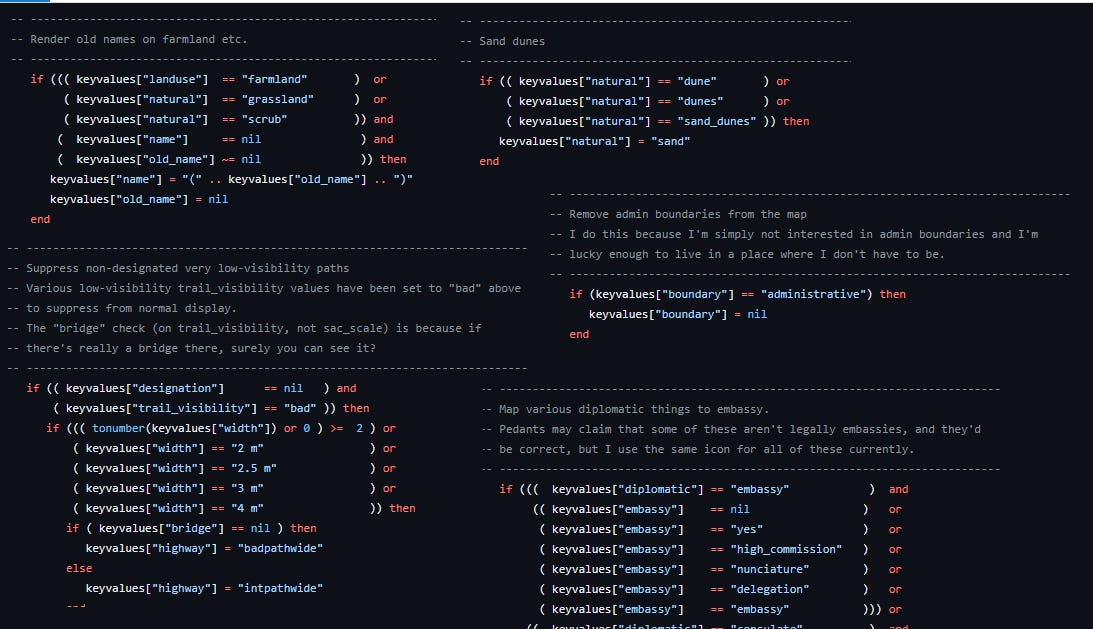Click the "-- Sand dunes" comment

(503, 41)
